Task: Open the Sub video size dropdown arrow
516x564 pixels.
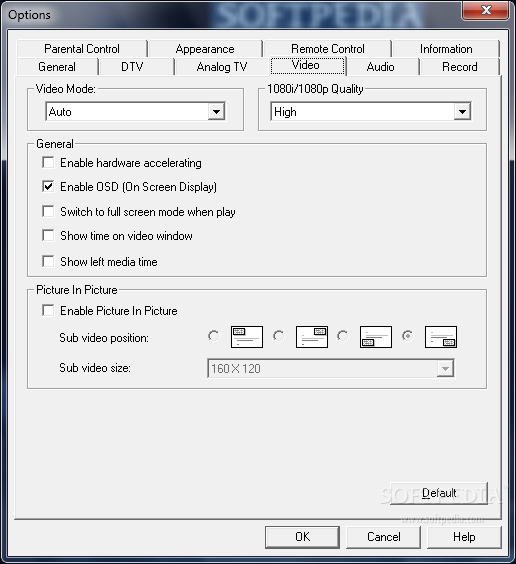Action: coord(445,368)
